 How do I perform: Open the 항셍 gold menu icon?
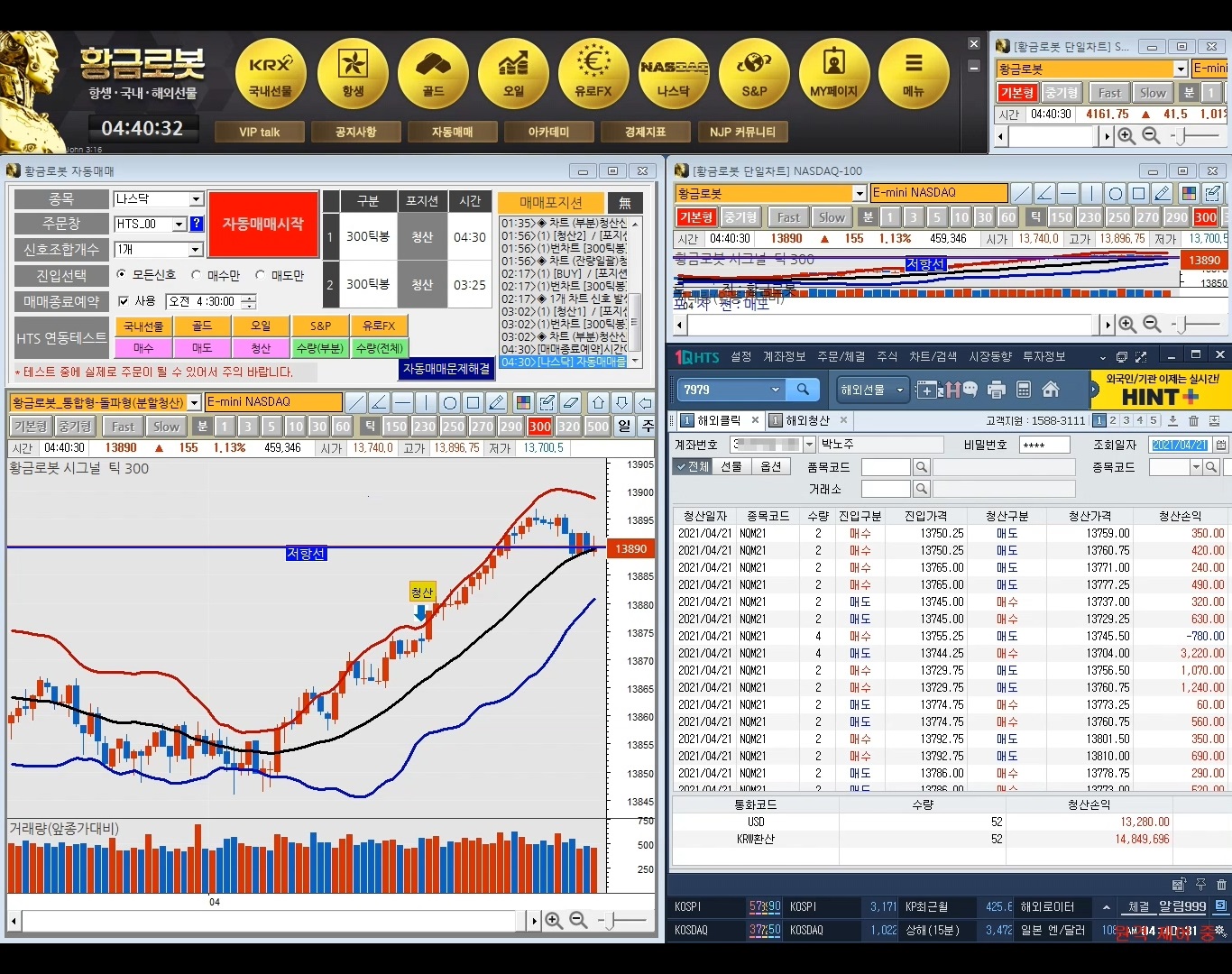(353, 74)
